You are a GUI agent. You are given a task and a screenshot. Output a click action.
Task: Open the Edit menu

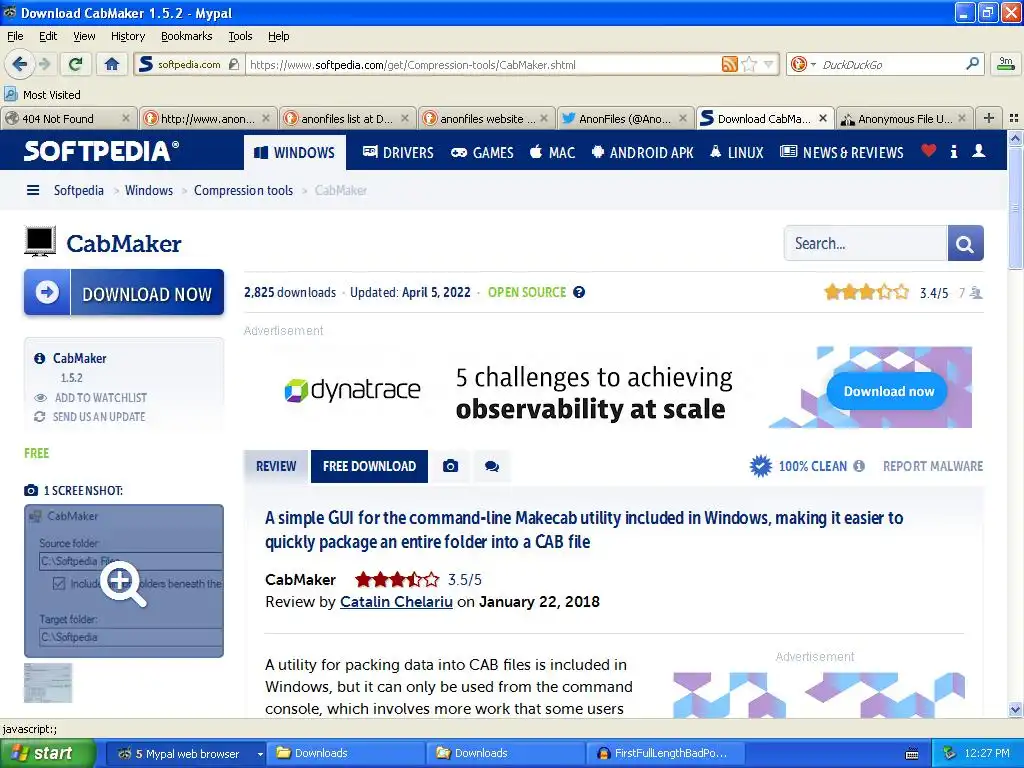click(48, 36)
